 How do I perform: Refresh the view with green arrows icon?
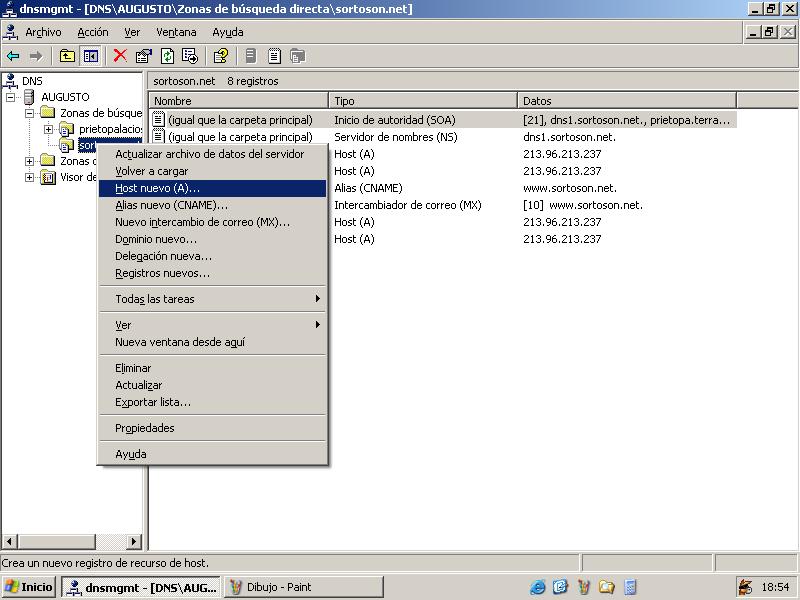pos(167,56)
